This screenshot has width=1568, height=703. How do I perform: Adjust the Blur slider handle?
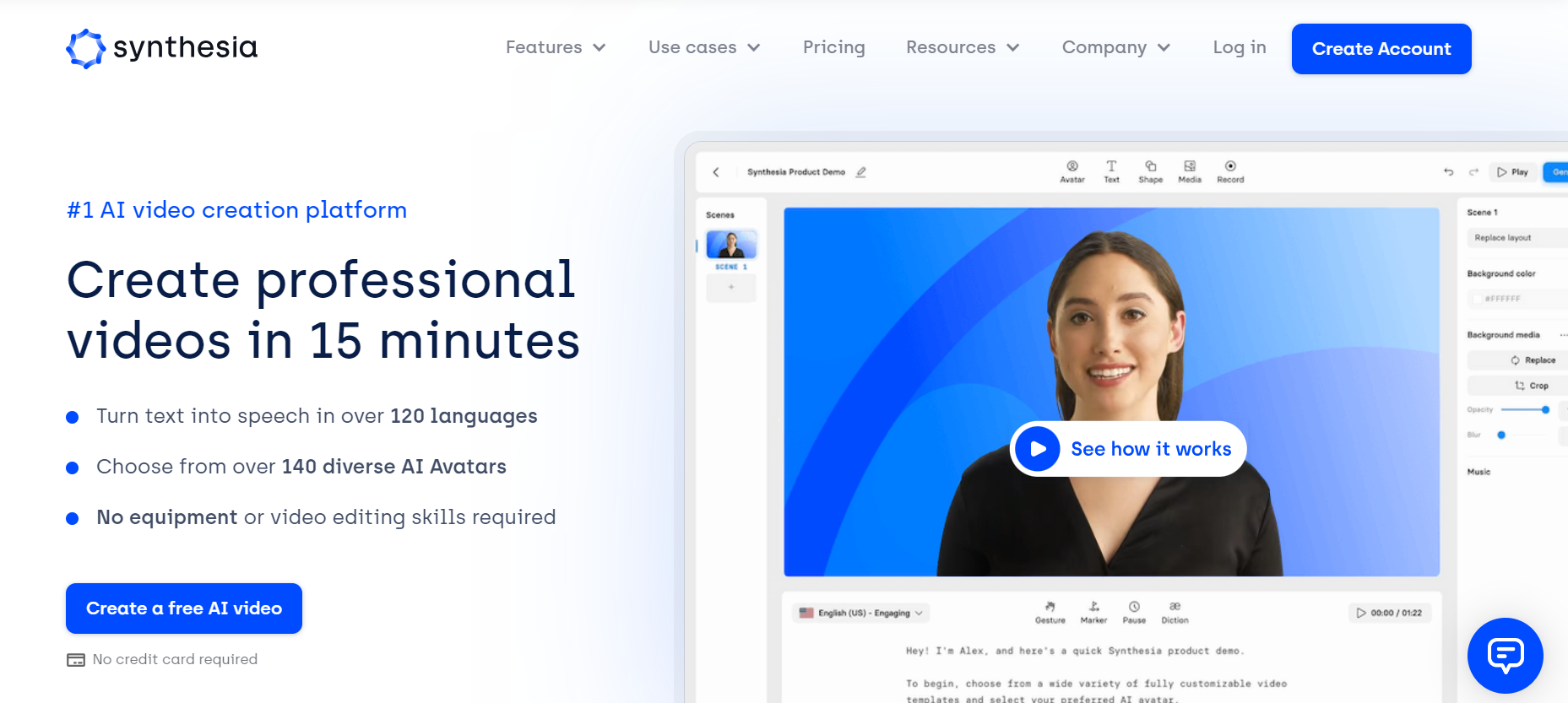pyautogui.click(x=1501, y=435)
